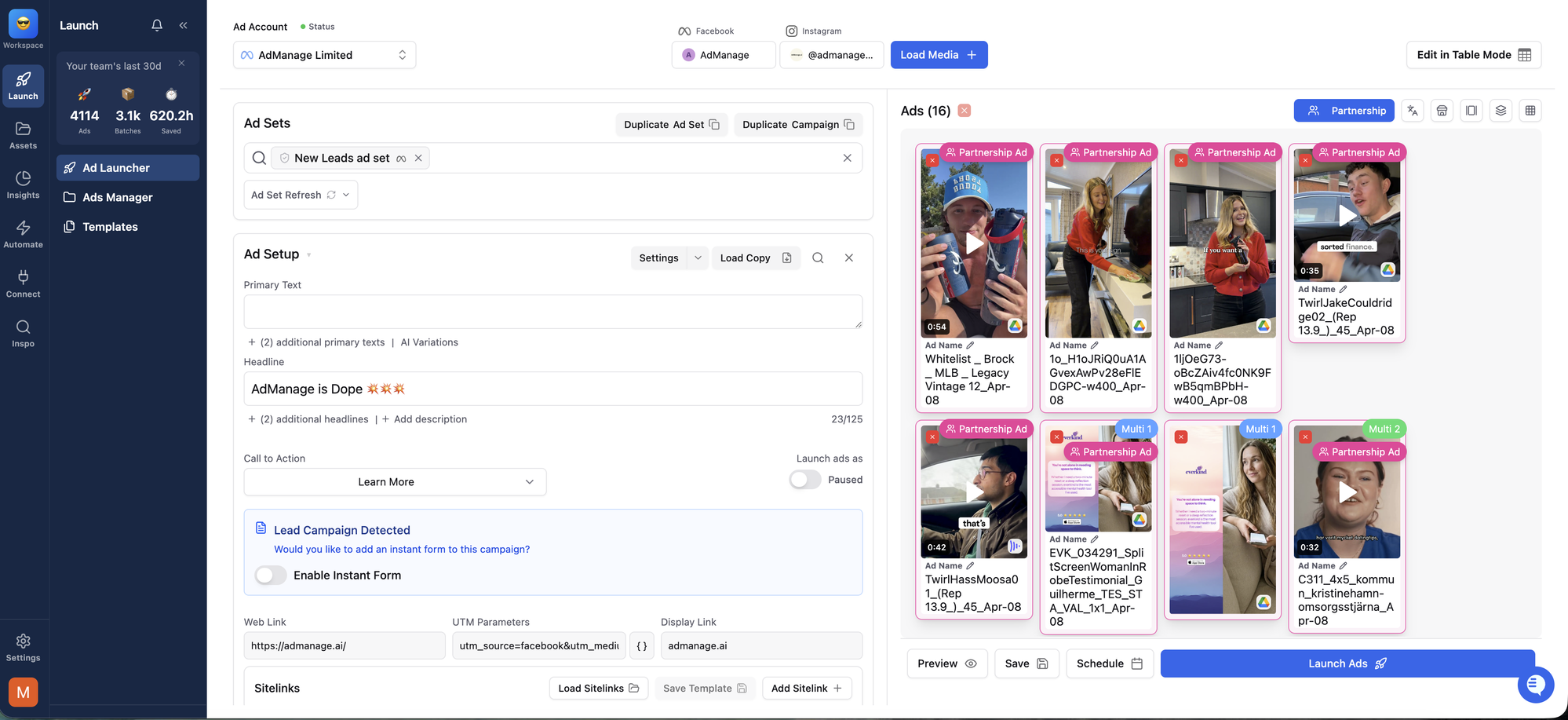Open the Automate section in the sidebar
This screenshot has width=1568, height=720.
click(x=23, y=234)
